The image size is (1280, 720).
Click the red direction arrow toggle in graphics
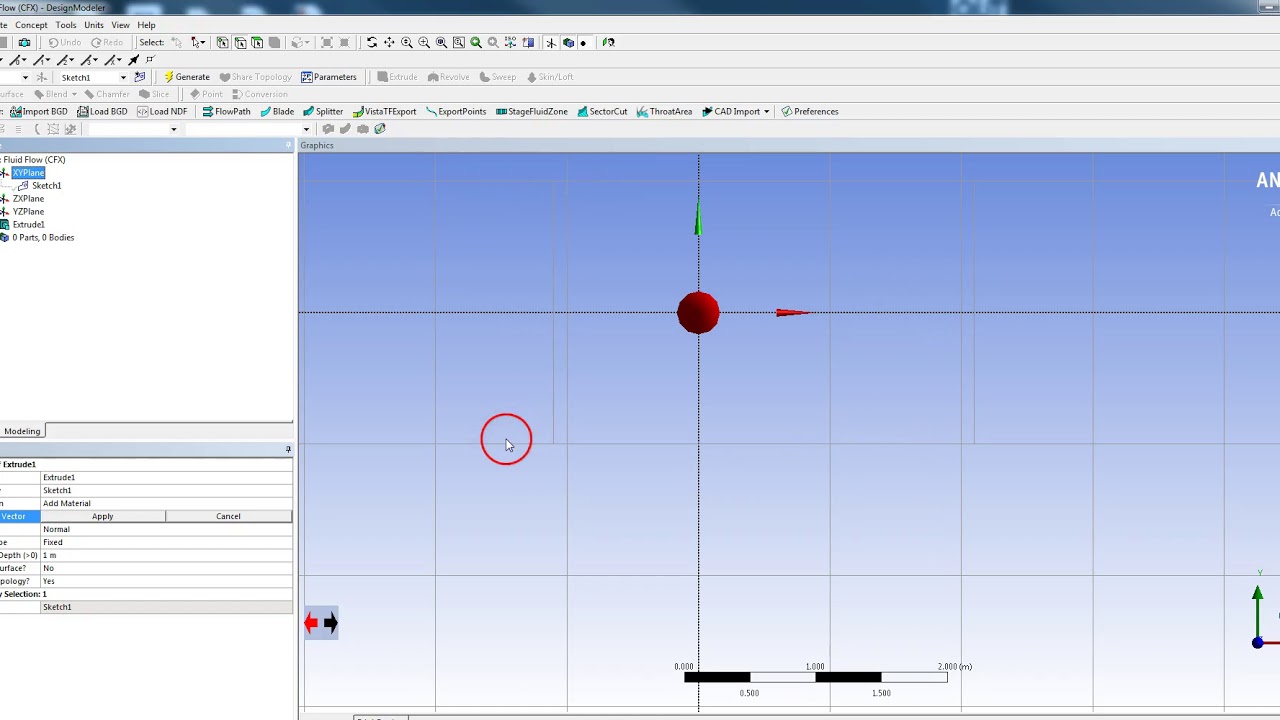point(311,623)
